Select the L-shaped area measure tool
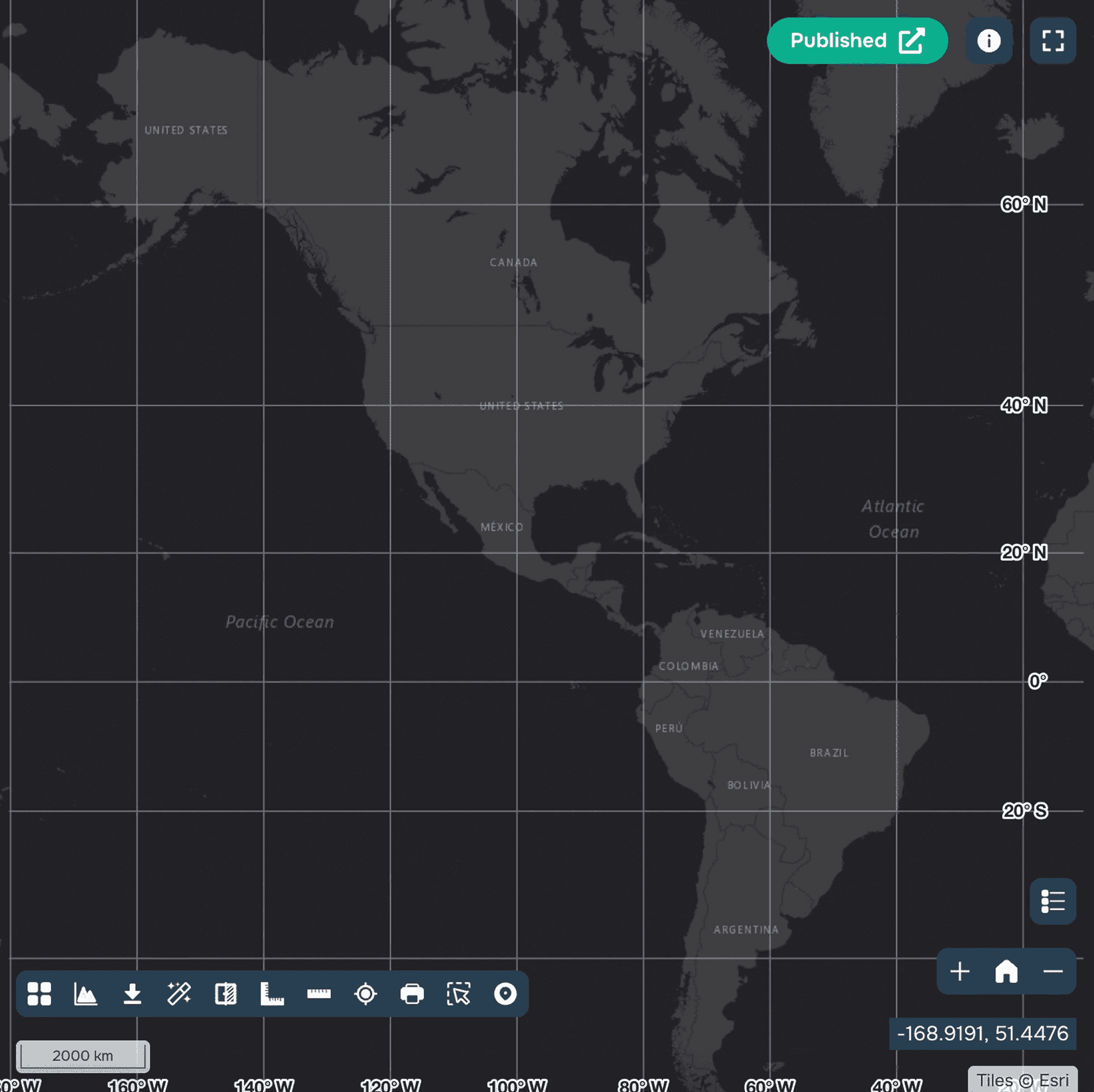1094x1092 pixels. point(272,994)
